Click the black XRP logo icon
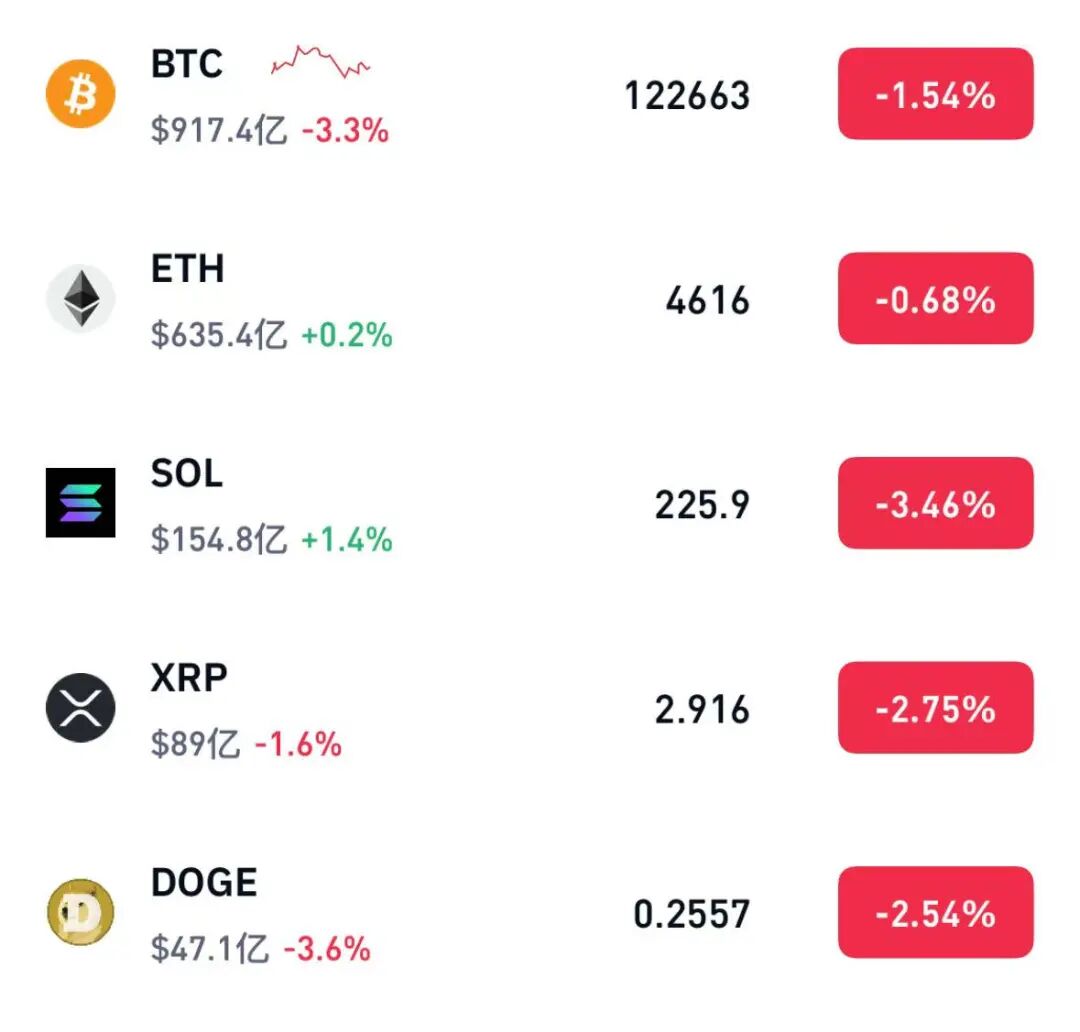Viewport: 1080px width, 1032px height. 81,708
